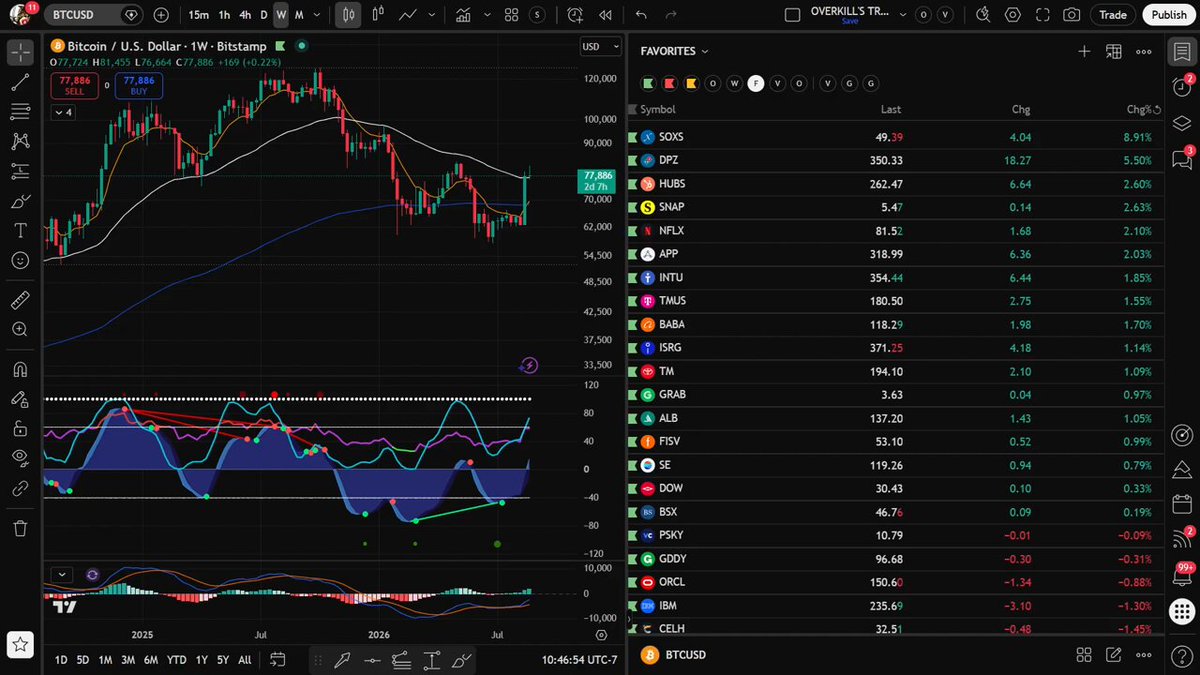
Task: Select the W watchlist chip
Action: click(734, 83)
